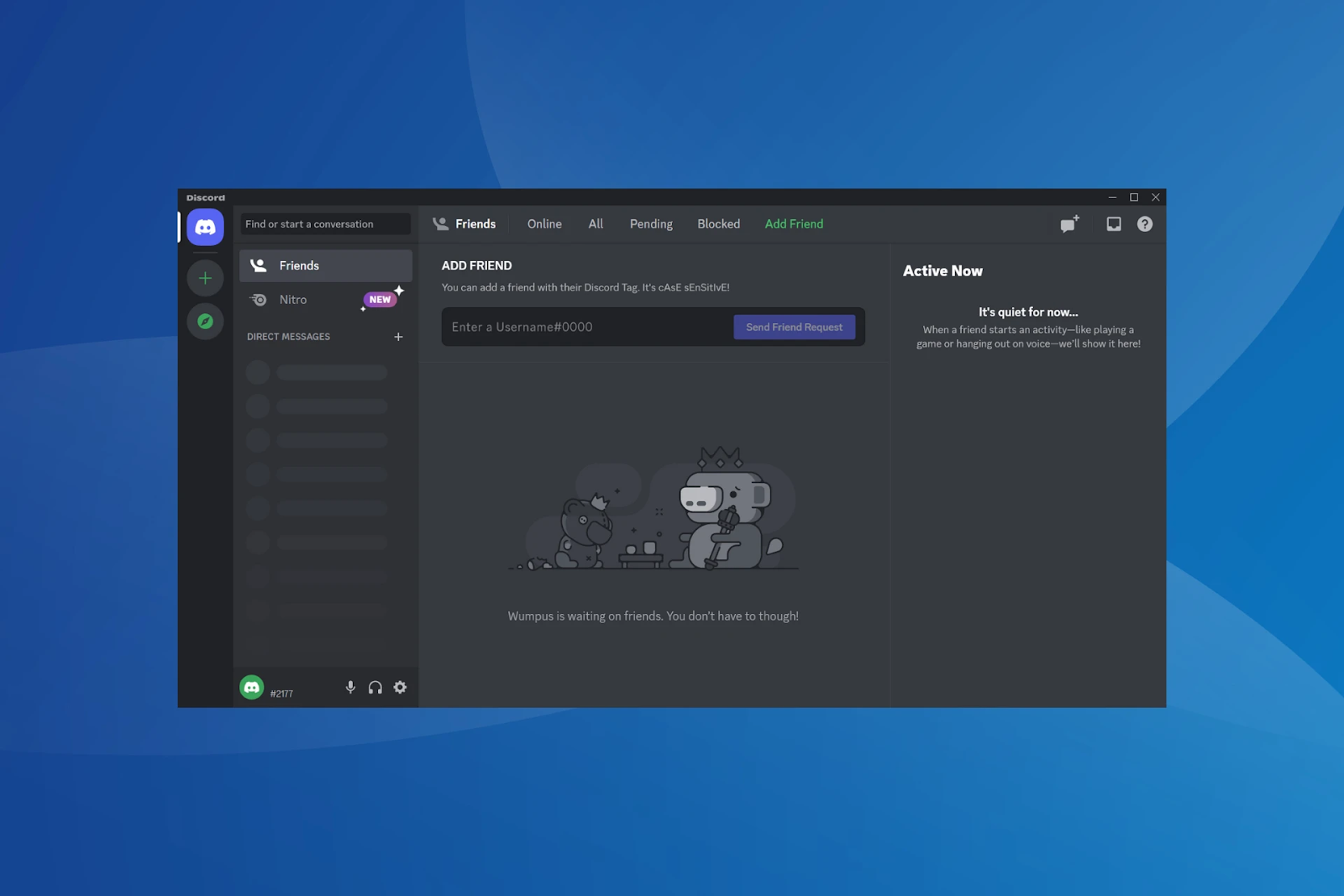Close the Discord window
This screenshot has height=896, width=1344.
pos(1156,197)
